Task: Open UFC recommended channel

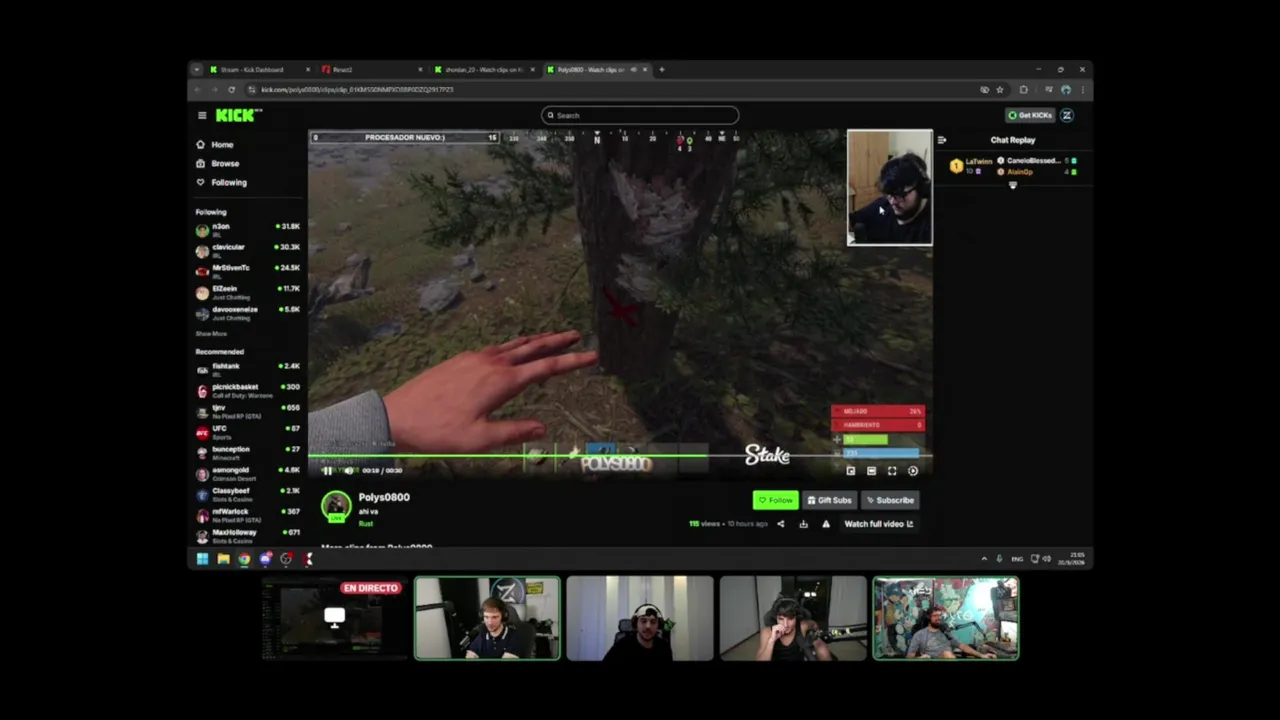Action: pos(248,432)
